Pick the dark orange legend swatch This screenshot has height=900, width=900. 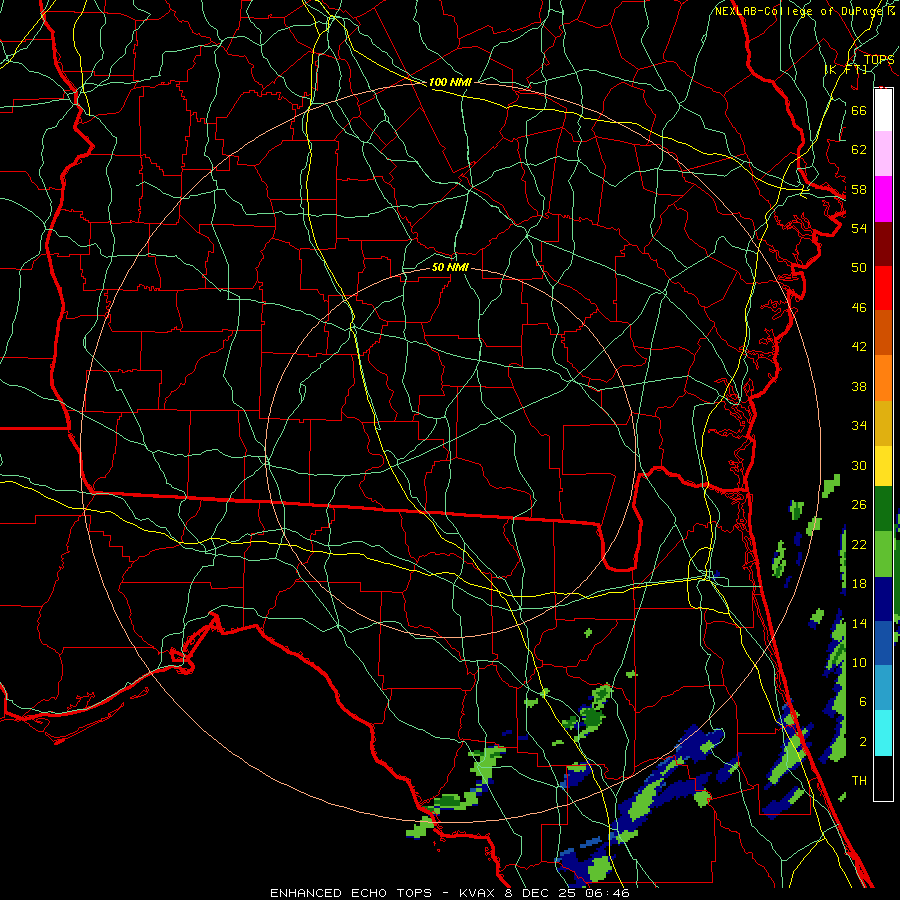point(883,332)
